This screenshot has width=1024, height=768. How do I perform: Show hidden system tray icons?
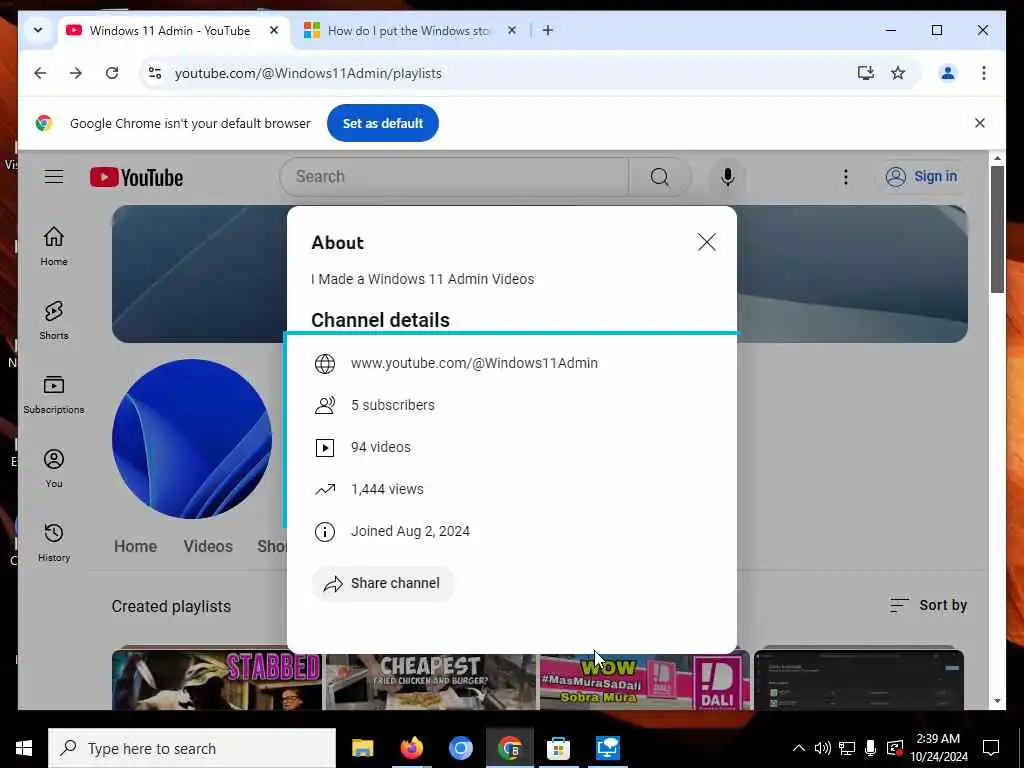point(798,748)
